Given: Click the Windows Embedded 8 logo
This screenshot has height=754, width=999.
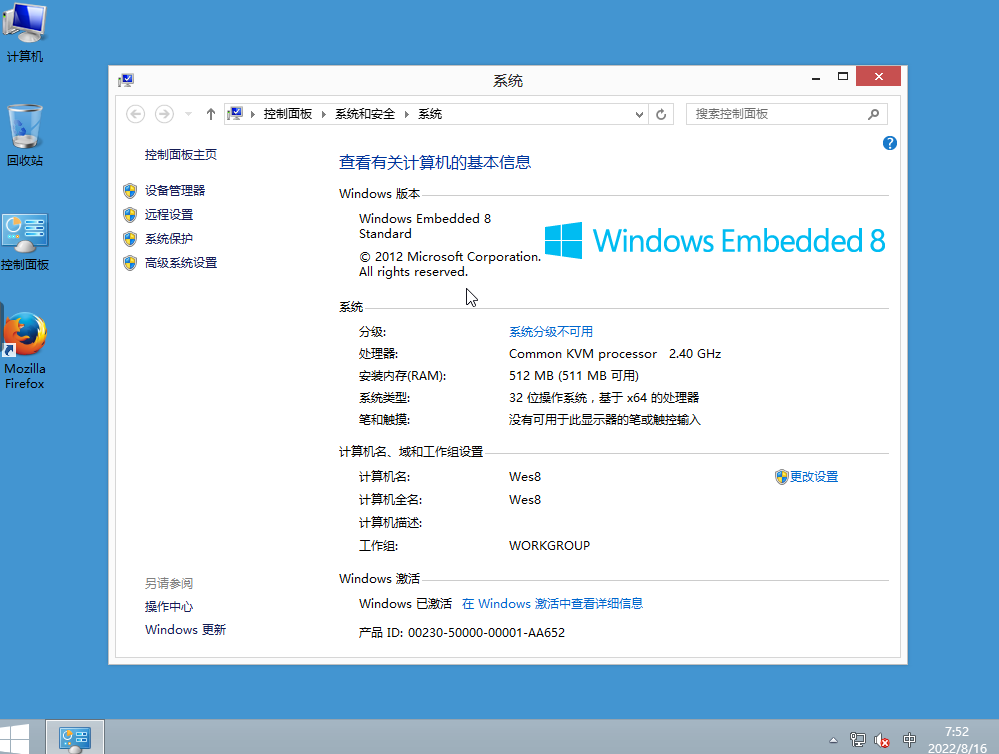Looking at the screenshot, I should point(715,241).
